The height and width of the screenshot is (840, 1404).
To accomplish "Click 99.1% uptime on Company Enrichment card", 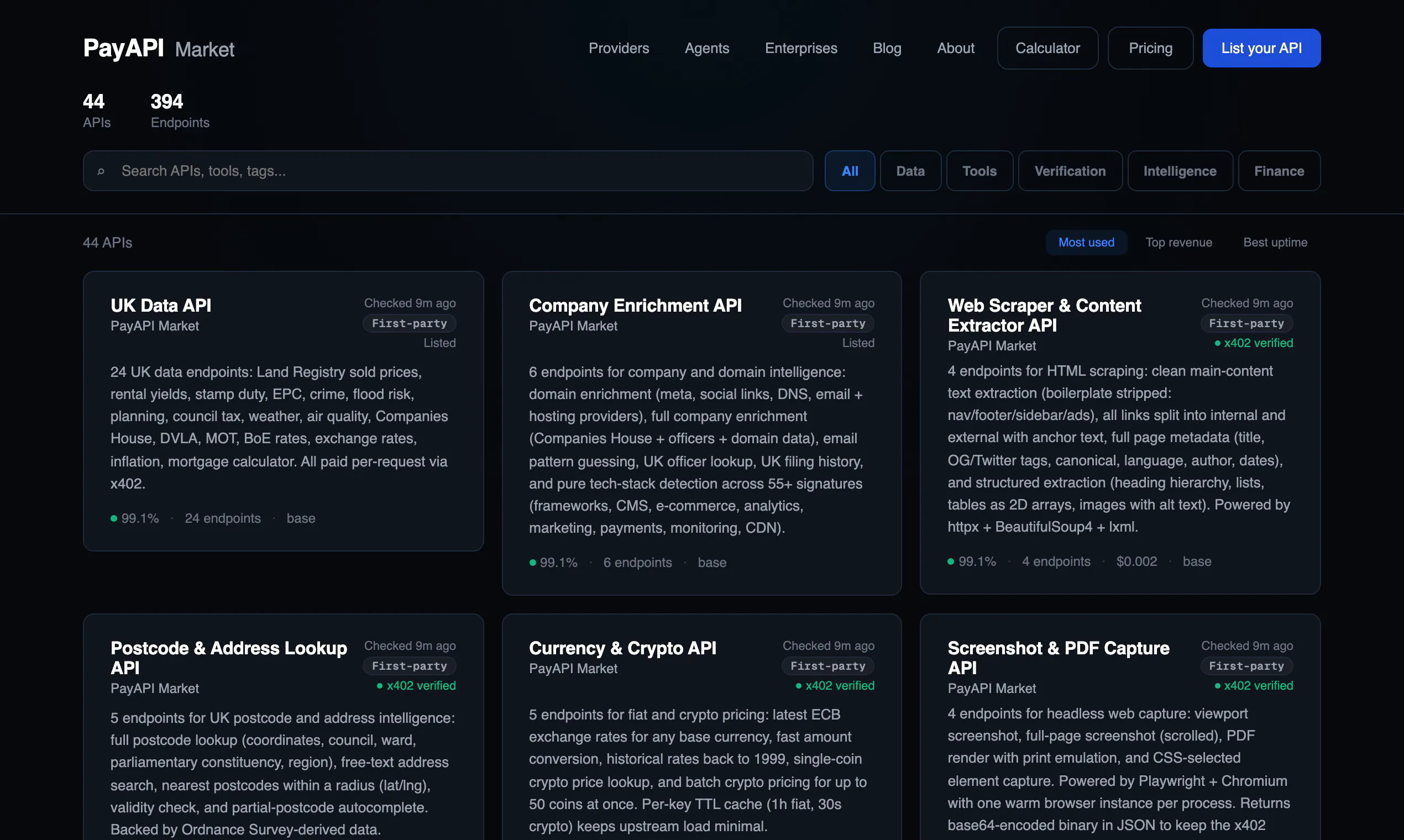I will coord(553,563).
